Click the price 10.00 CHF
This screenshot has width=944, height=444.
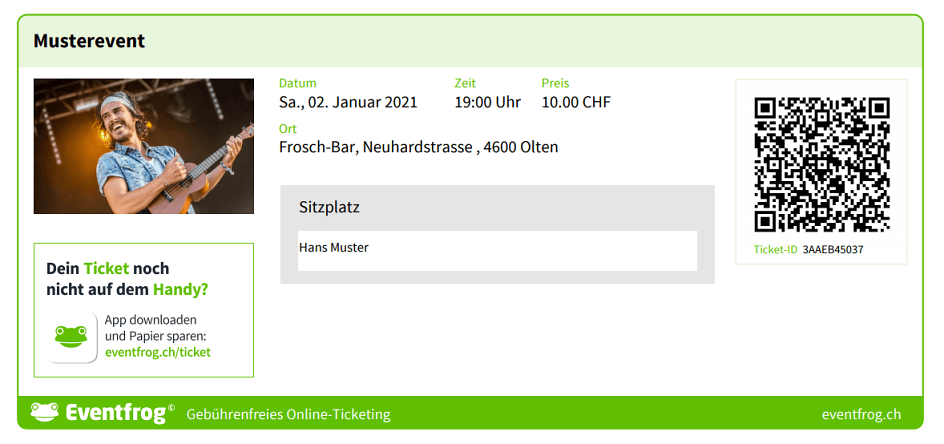pyautogui.click(x=575, y=102)
